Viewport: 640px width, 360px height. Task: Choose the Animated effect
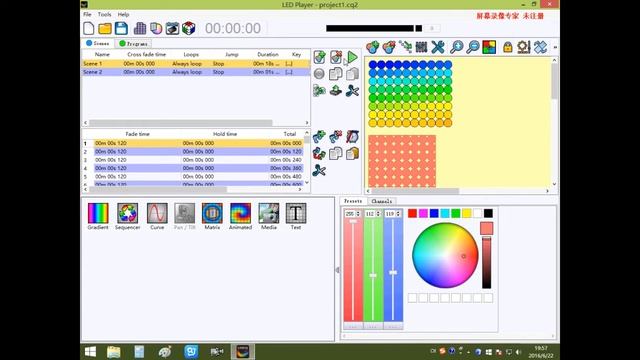pos(240,216)
